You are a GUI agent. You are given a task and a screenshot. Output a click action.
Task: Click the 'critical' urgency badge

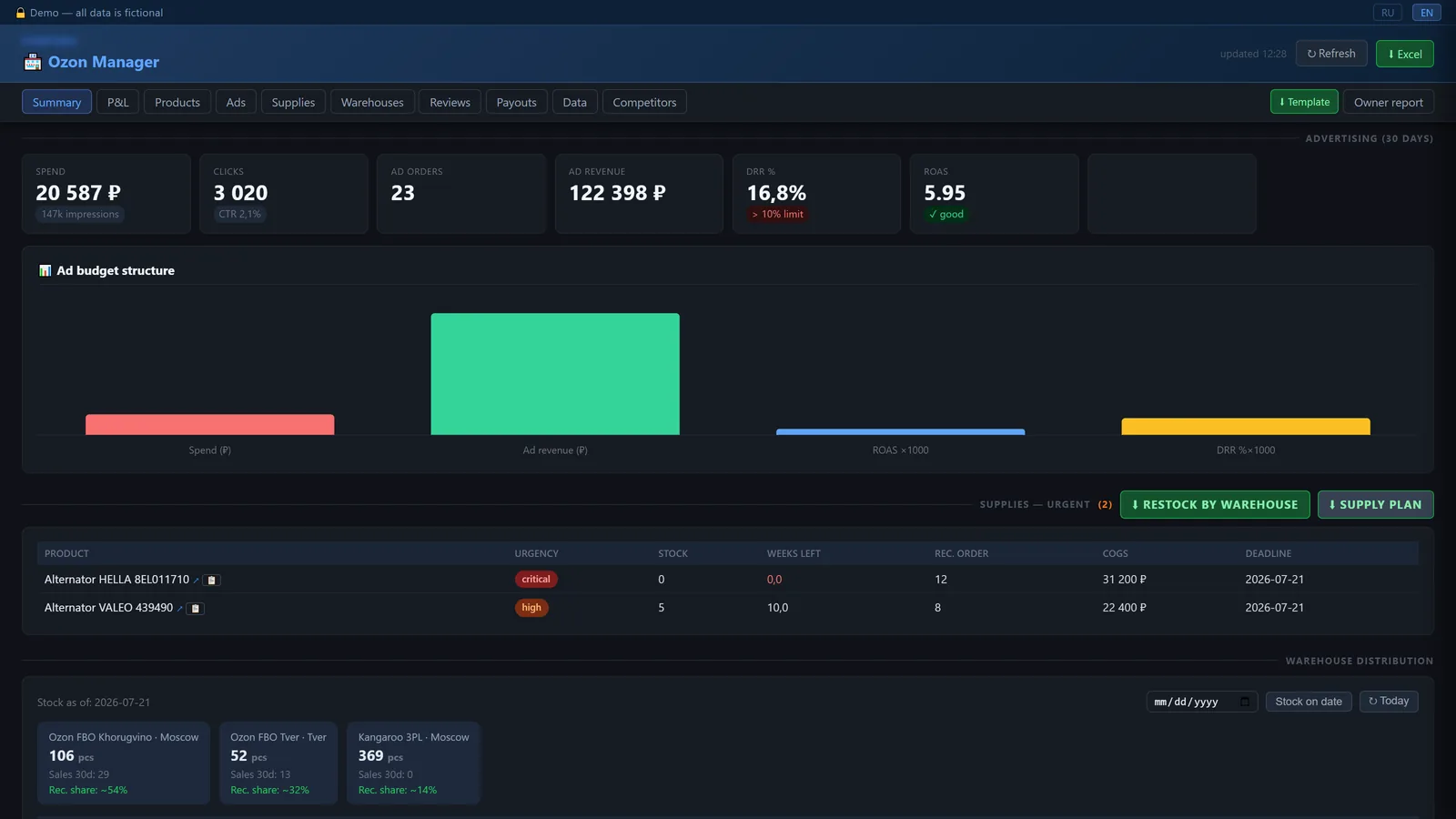tap(536, 580)
